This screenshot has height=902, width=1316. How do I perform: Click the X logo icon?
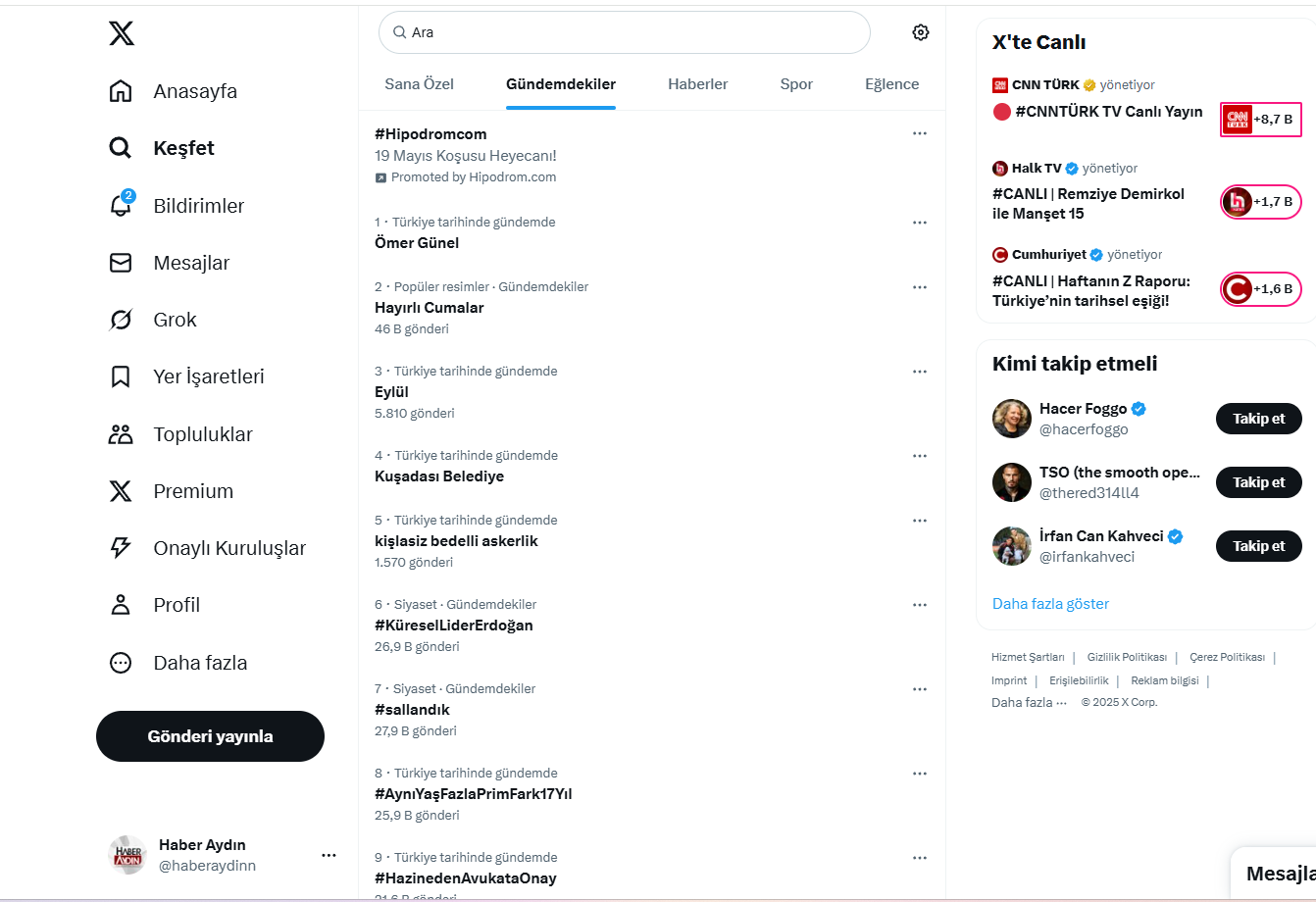122,34
